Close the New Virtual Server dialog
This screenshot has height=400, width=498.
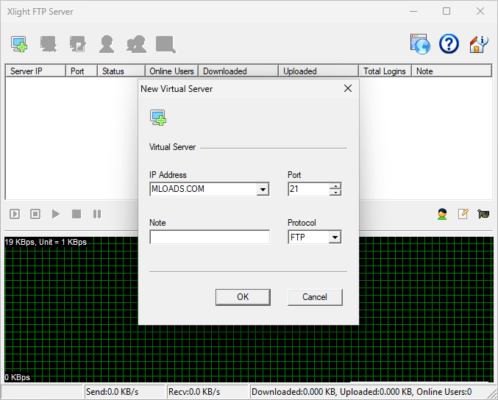pyautogui.click(x=348, y=88)
